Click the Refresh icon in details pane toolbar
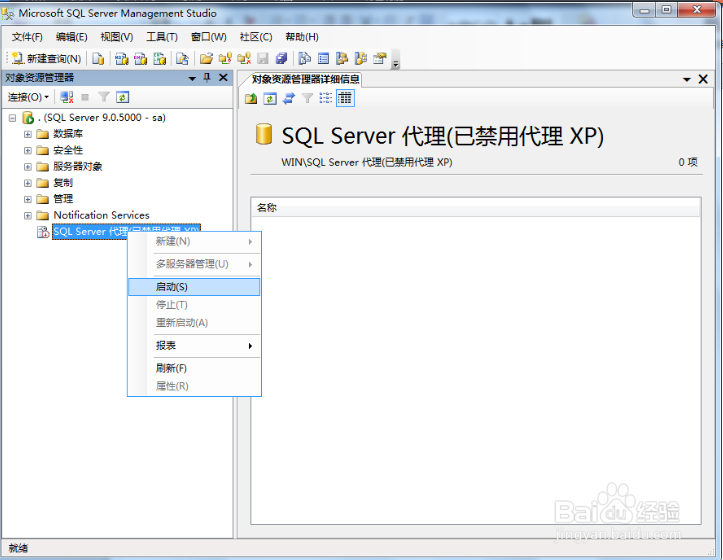The width and height of the screenshot is (723, 560). point(270,98)
